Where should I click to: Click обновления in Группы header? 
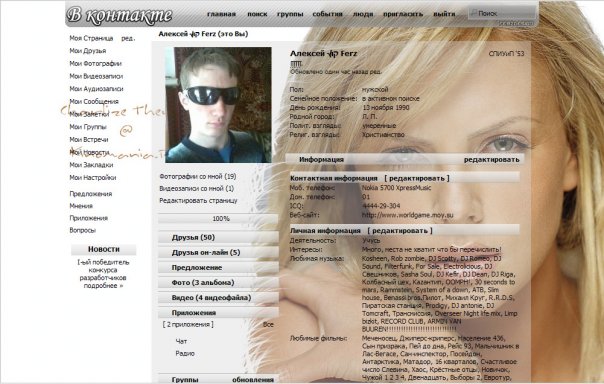point(253,379)
